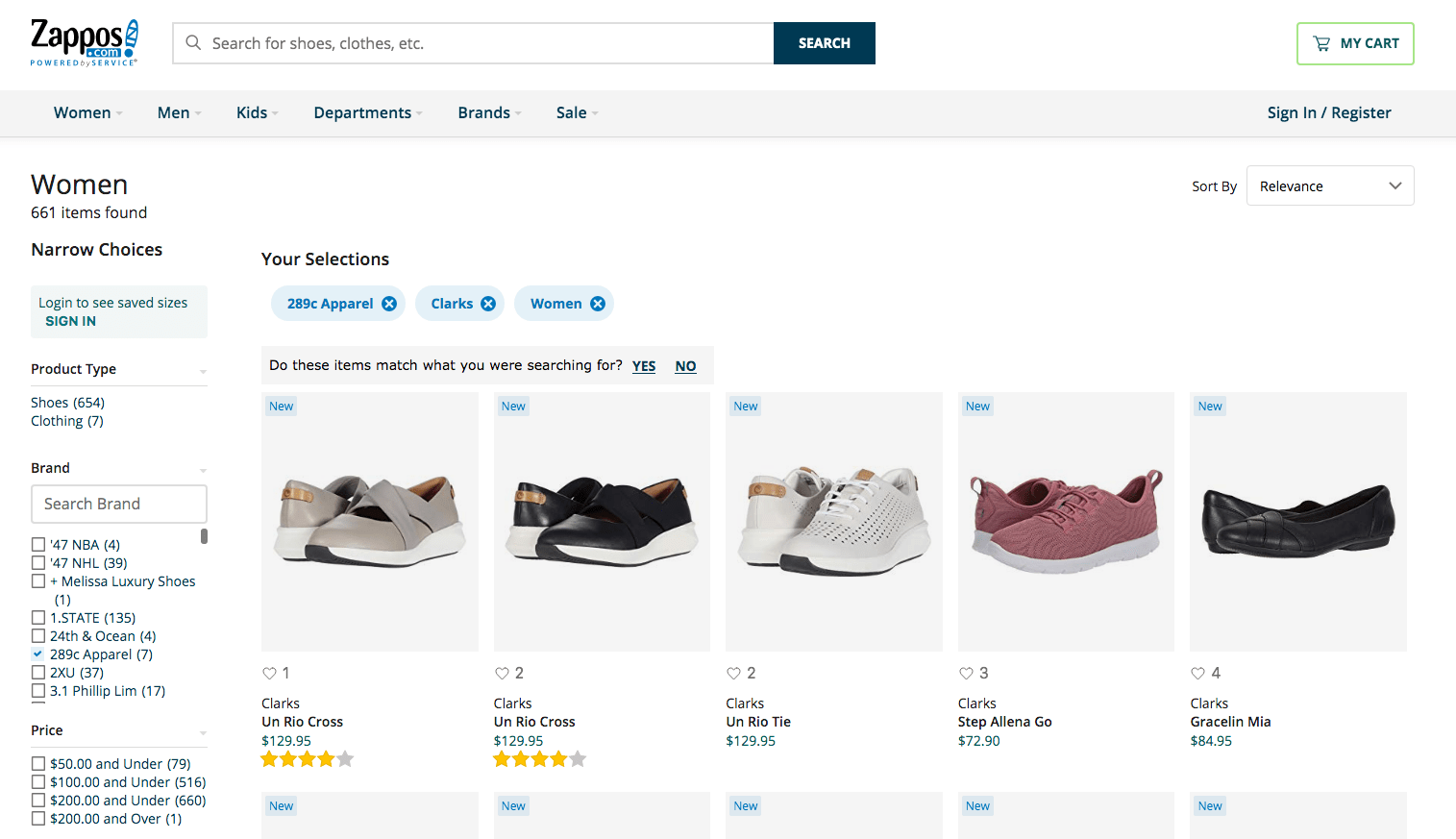Click the heart icon on Step Allena Go
Screen dimensions: 1456x839
point(966,673)
